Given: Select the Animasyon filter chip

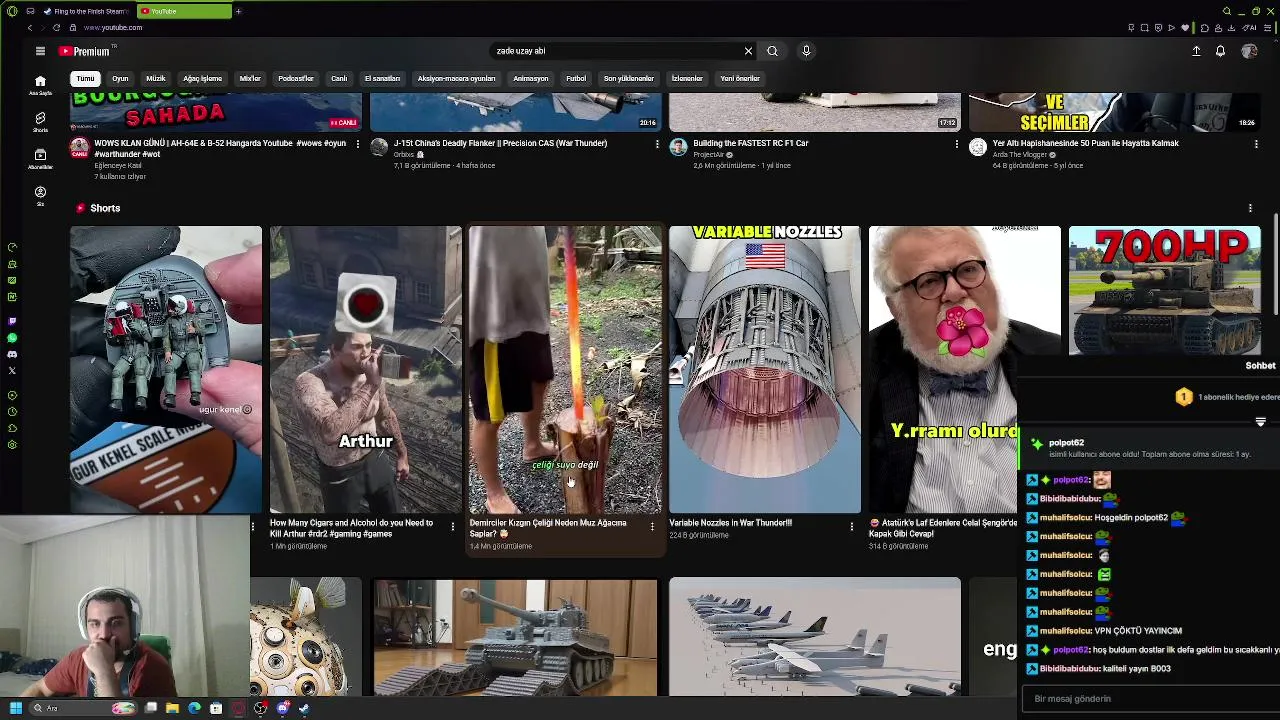Looking at the screenshot, I should pyautogui.click(x=531, y=78).
